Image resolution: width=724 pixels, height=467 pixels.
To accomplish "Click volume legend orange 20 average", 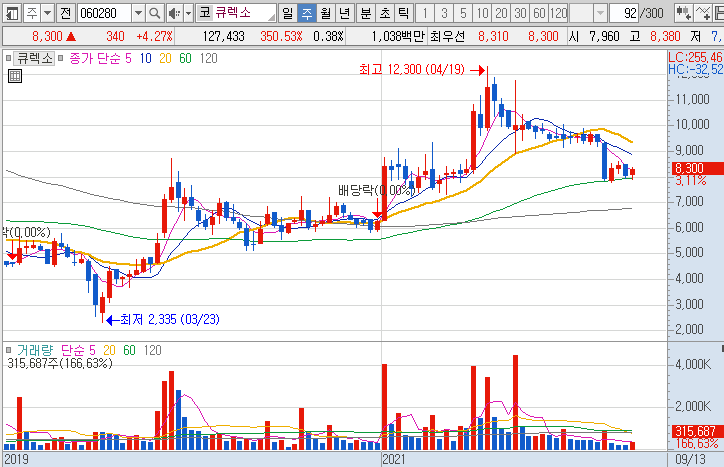I will pyautogui.click(x=109, y=350).
